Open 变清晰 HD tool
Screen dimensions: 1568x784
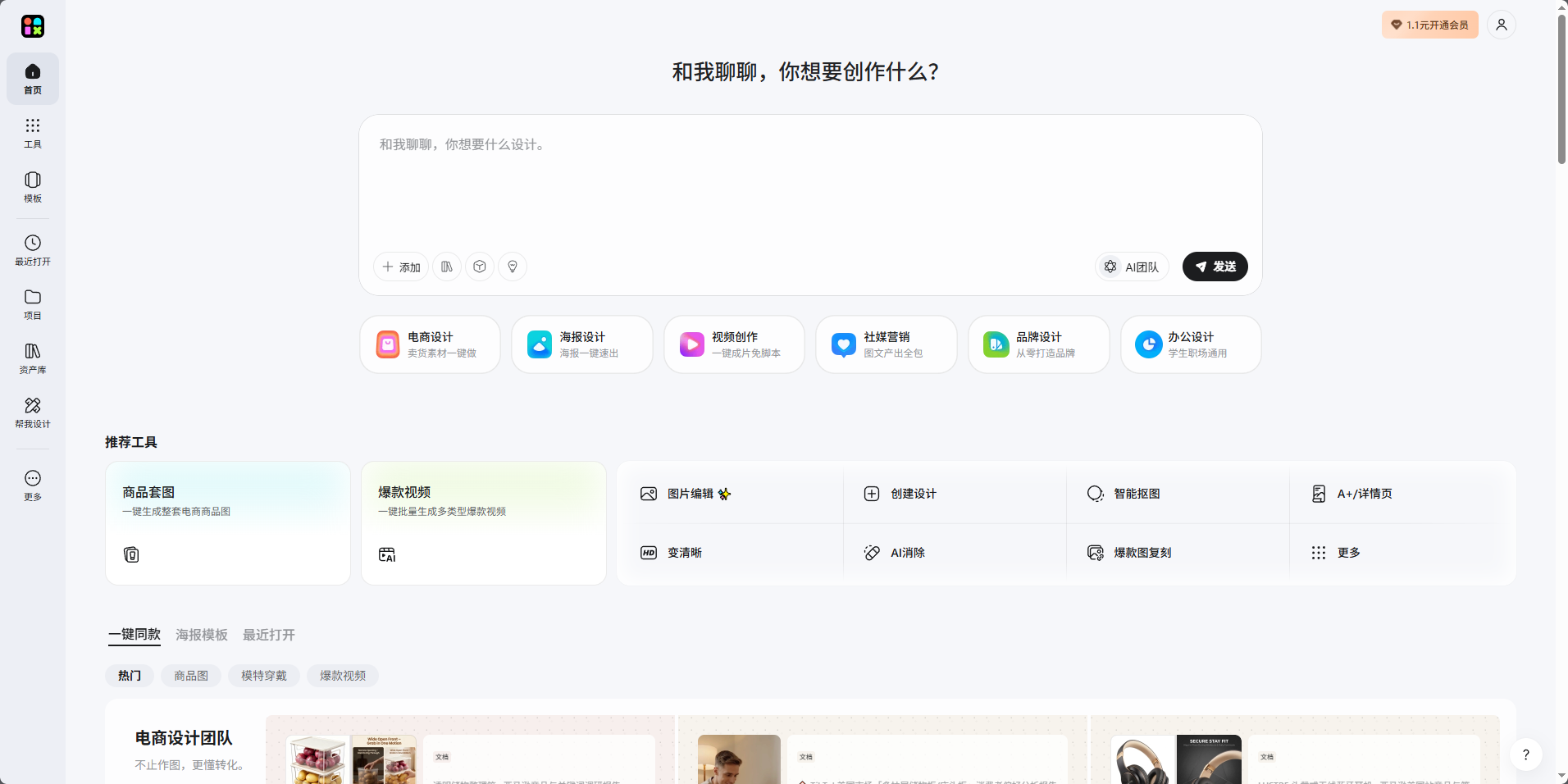click(x=730, y=553)
